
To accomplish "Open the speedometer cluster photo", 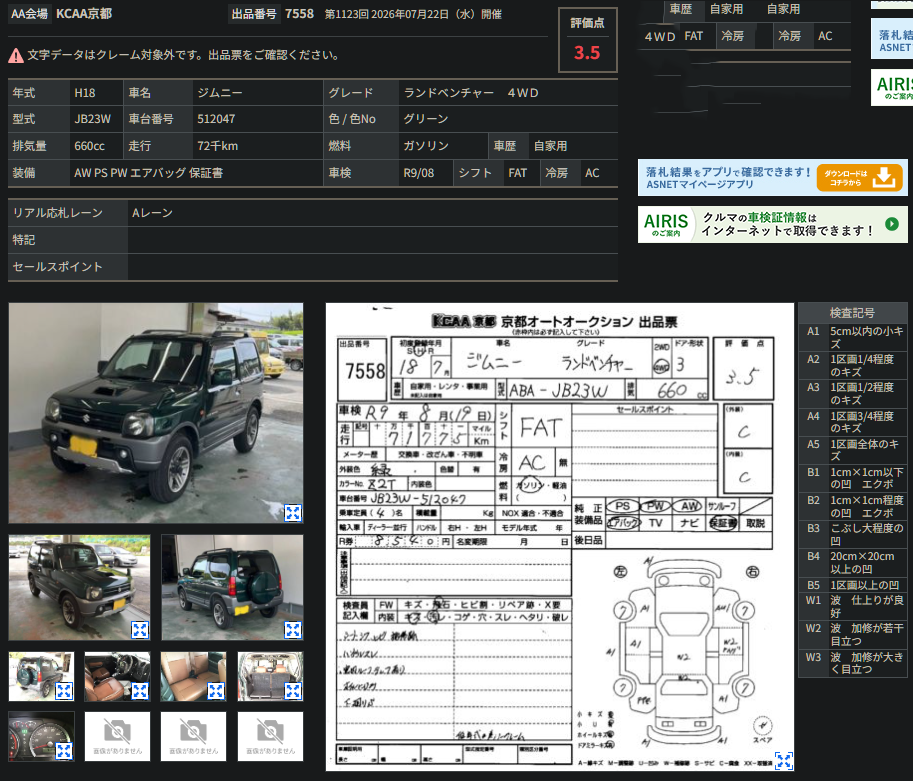I will click(x=41, y=736).
